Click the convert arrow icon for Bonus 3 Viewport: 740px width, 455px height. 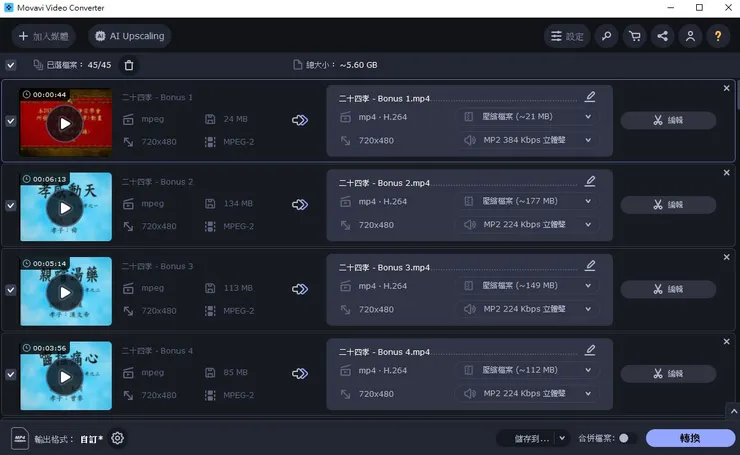(300, 289)
